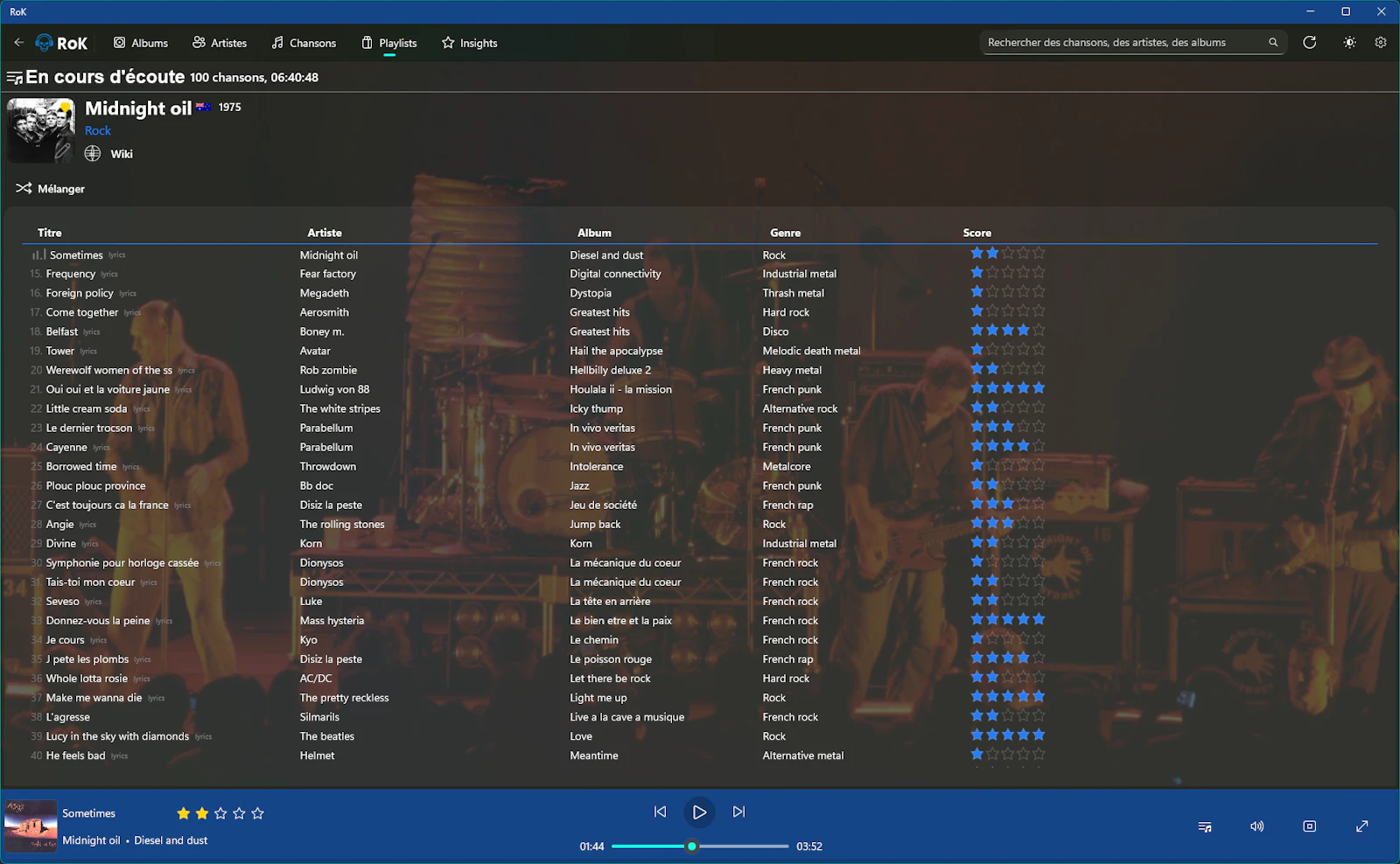Select the song Lucy in the sky with diamonds
Screen dimensions: 1400x864
[x=117, y=736]
